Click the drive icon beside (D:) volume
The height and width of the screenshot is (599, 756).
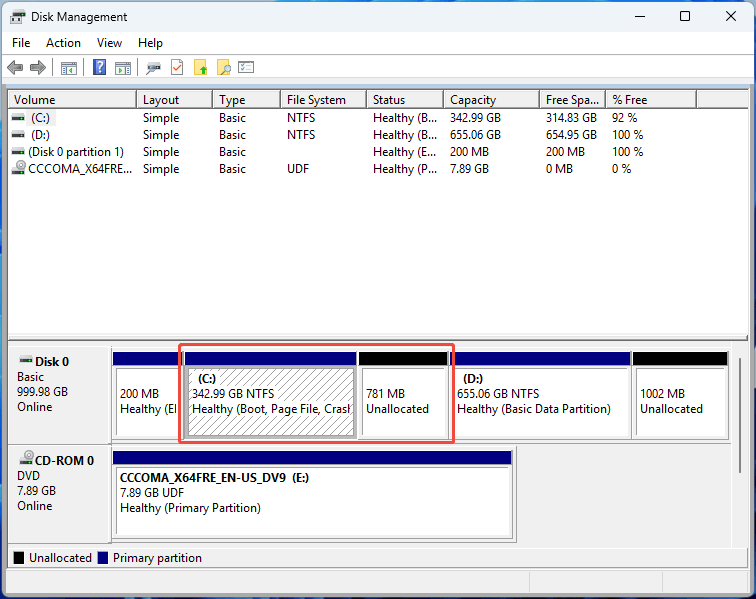tap(18, 135)
